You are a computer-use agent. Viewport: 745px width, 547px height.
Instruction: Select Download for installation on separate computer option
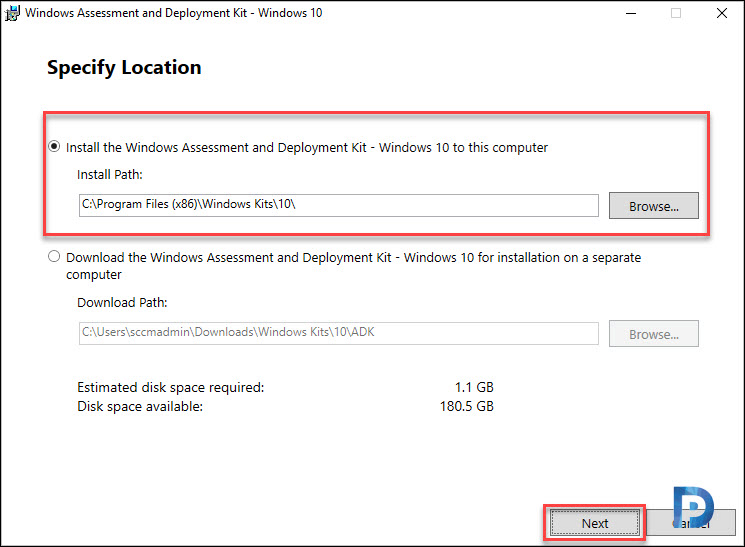[x=54, y=257]
